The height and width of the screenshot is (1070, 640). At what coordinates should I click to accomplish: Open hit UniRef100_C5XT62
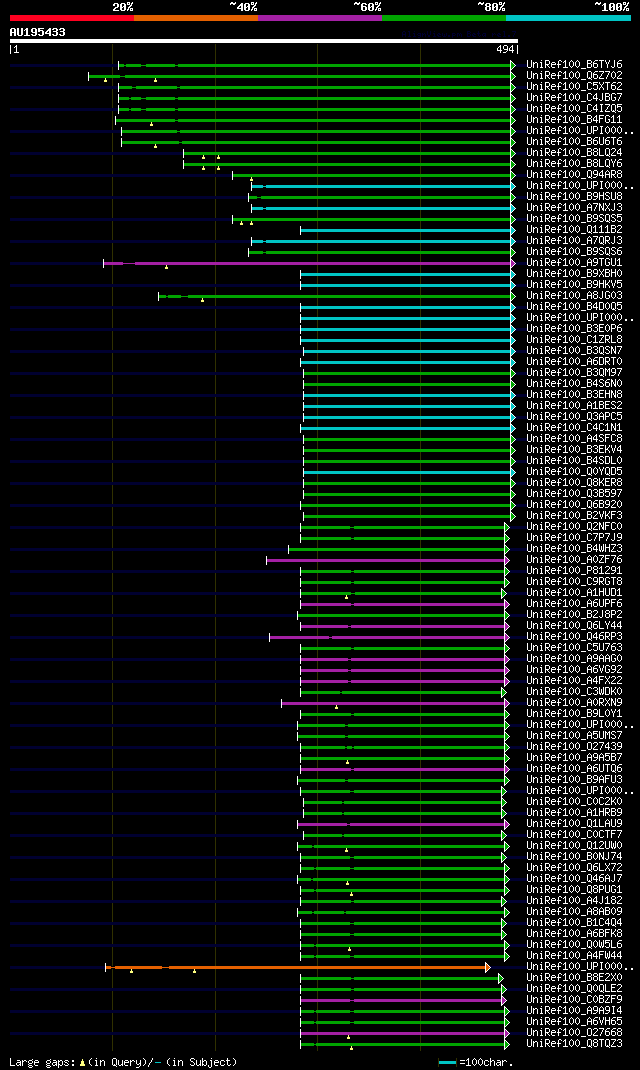pos(574,87)
